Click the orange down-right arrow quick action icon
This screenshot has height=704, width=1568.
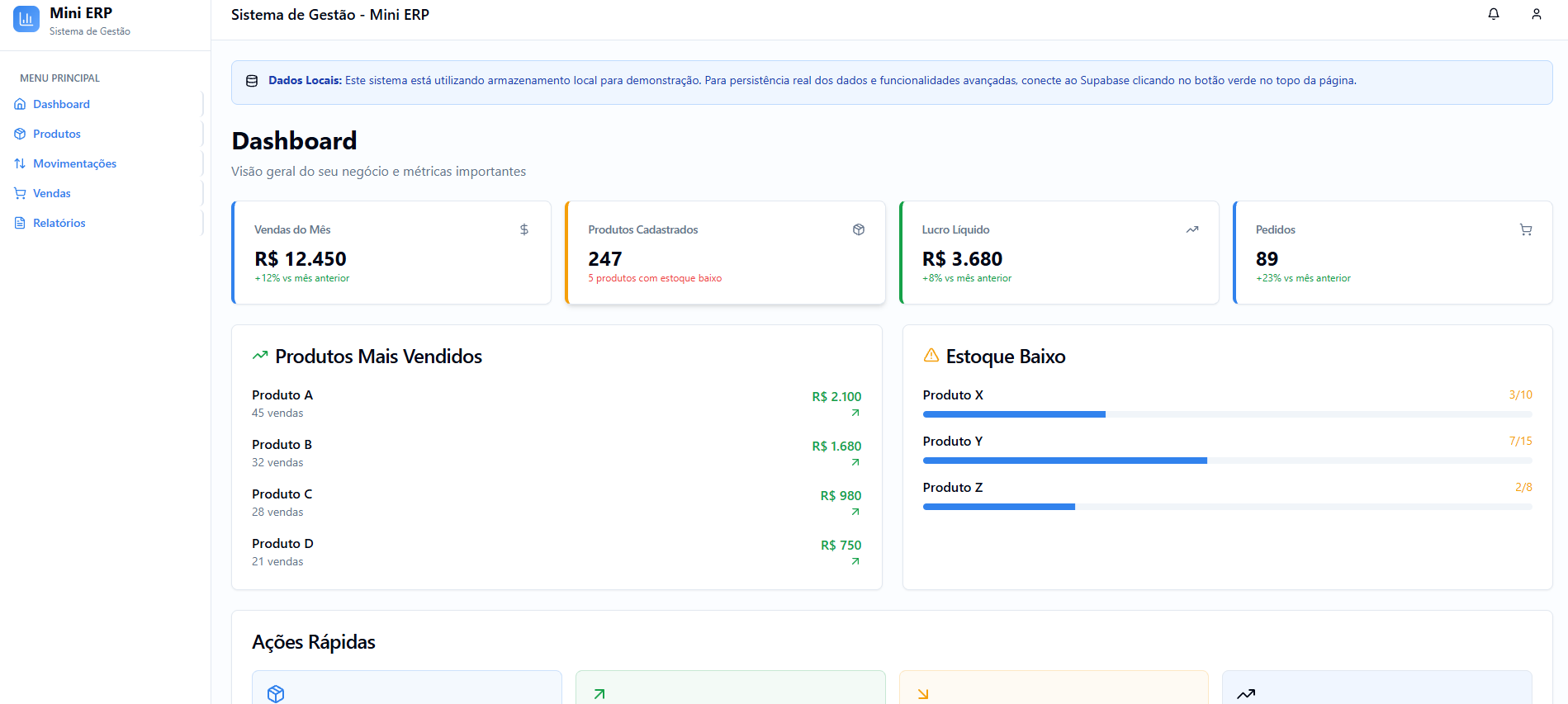point(923,694)
